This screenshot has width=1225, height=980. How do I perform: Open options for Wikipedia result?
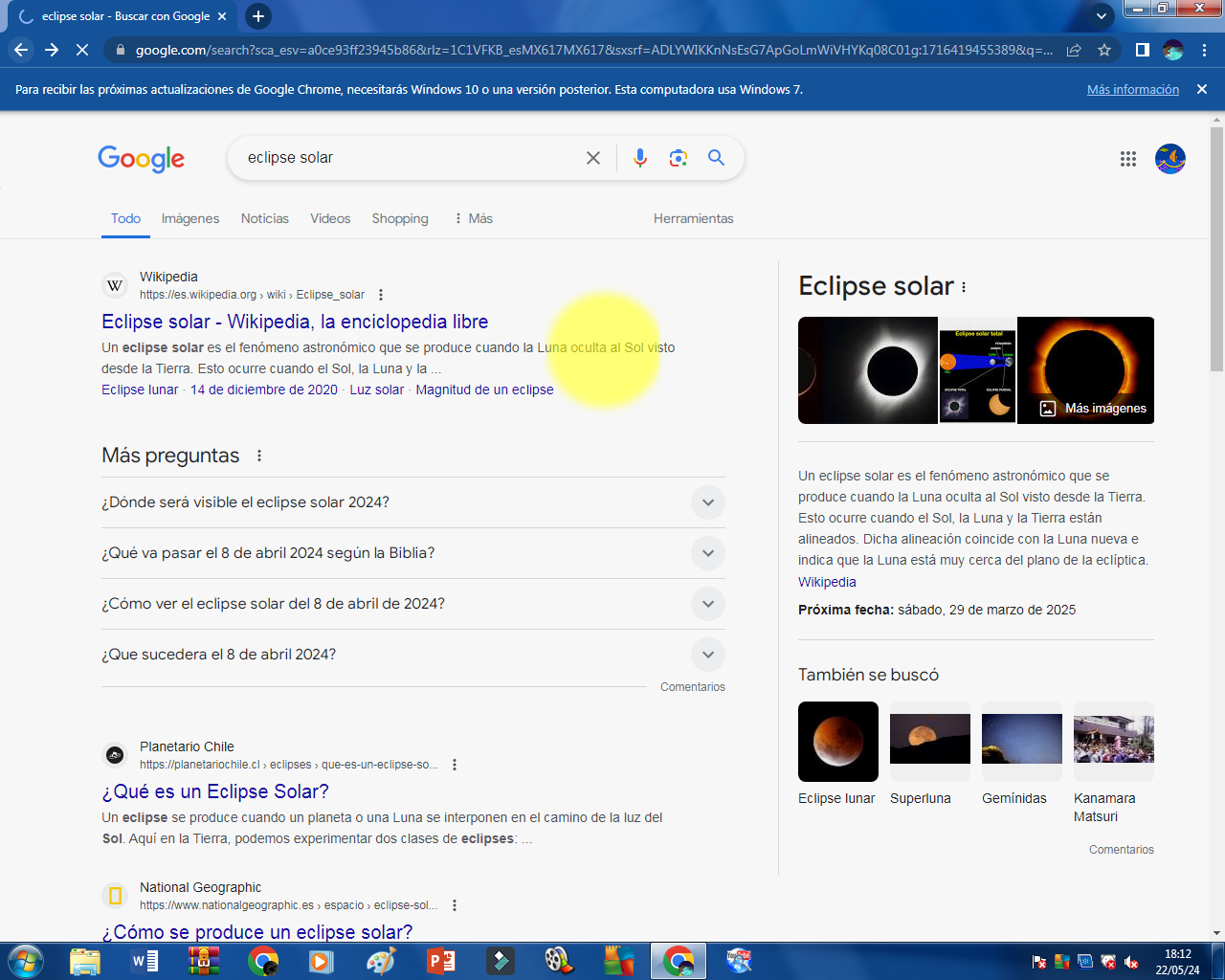click(381, 295)
